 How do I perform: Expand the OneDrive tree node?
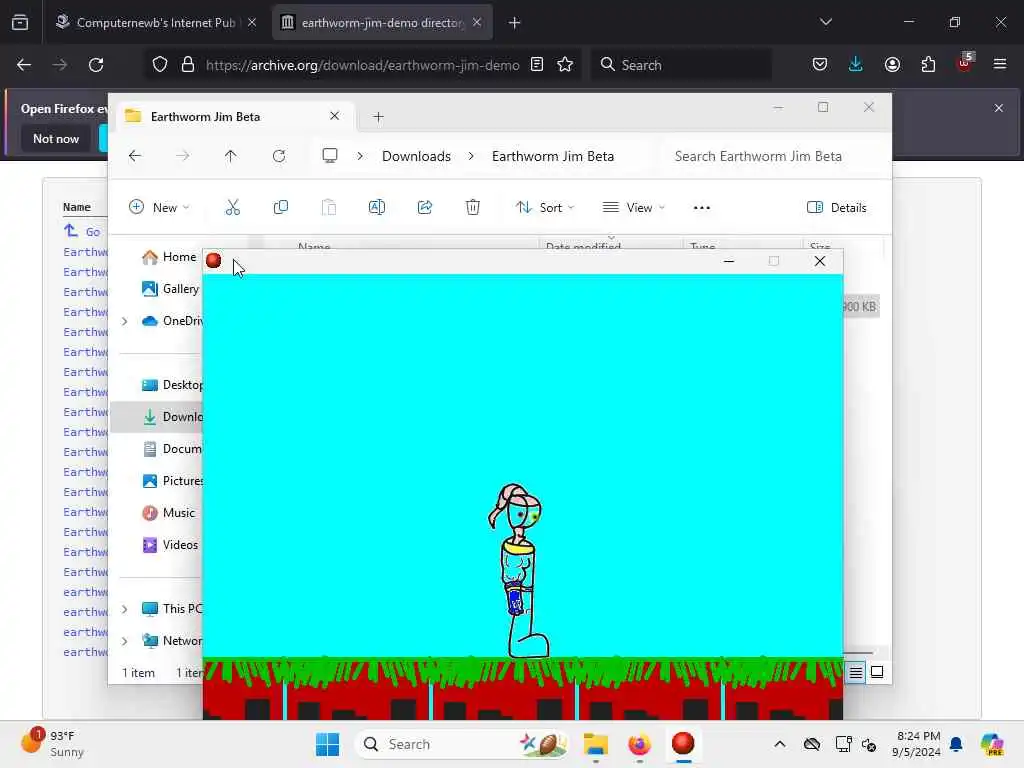tap(125, 321)
